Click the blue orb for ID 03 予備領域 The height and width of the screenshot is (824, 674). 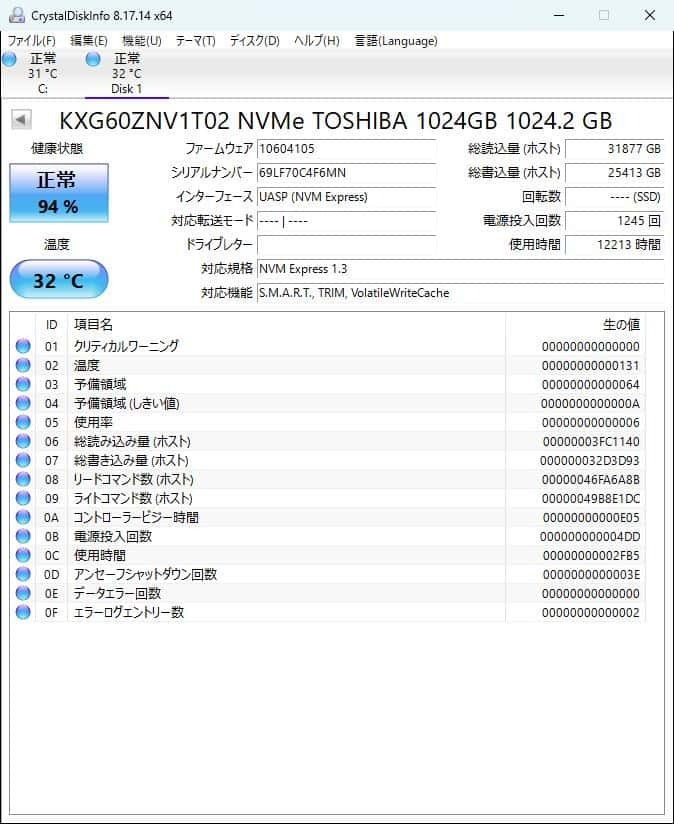(x=23, y=384)
